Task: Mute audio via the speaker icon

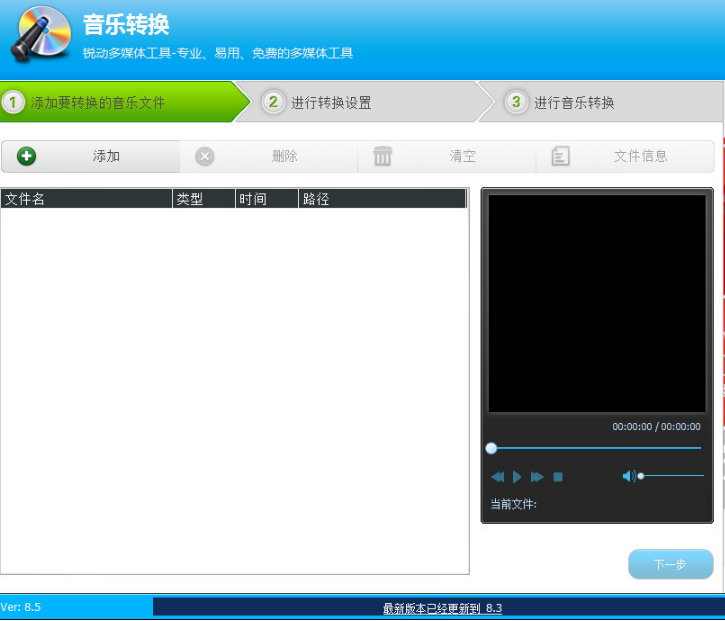Action: click(628, 476)
